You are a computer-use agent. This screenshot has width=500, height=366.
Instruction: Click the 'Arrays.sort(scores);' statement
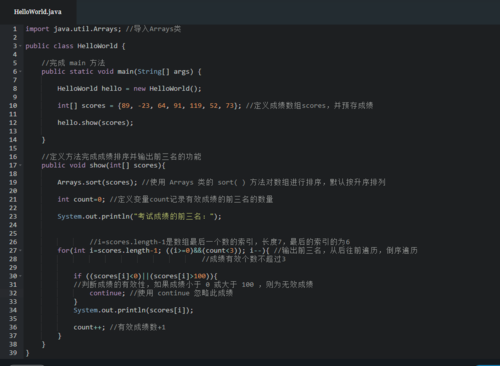coord(97,182)
